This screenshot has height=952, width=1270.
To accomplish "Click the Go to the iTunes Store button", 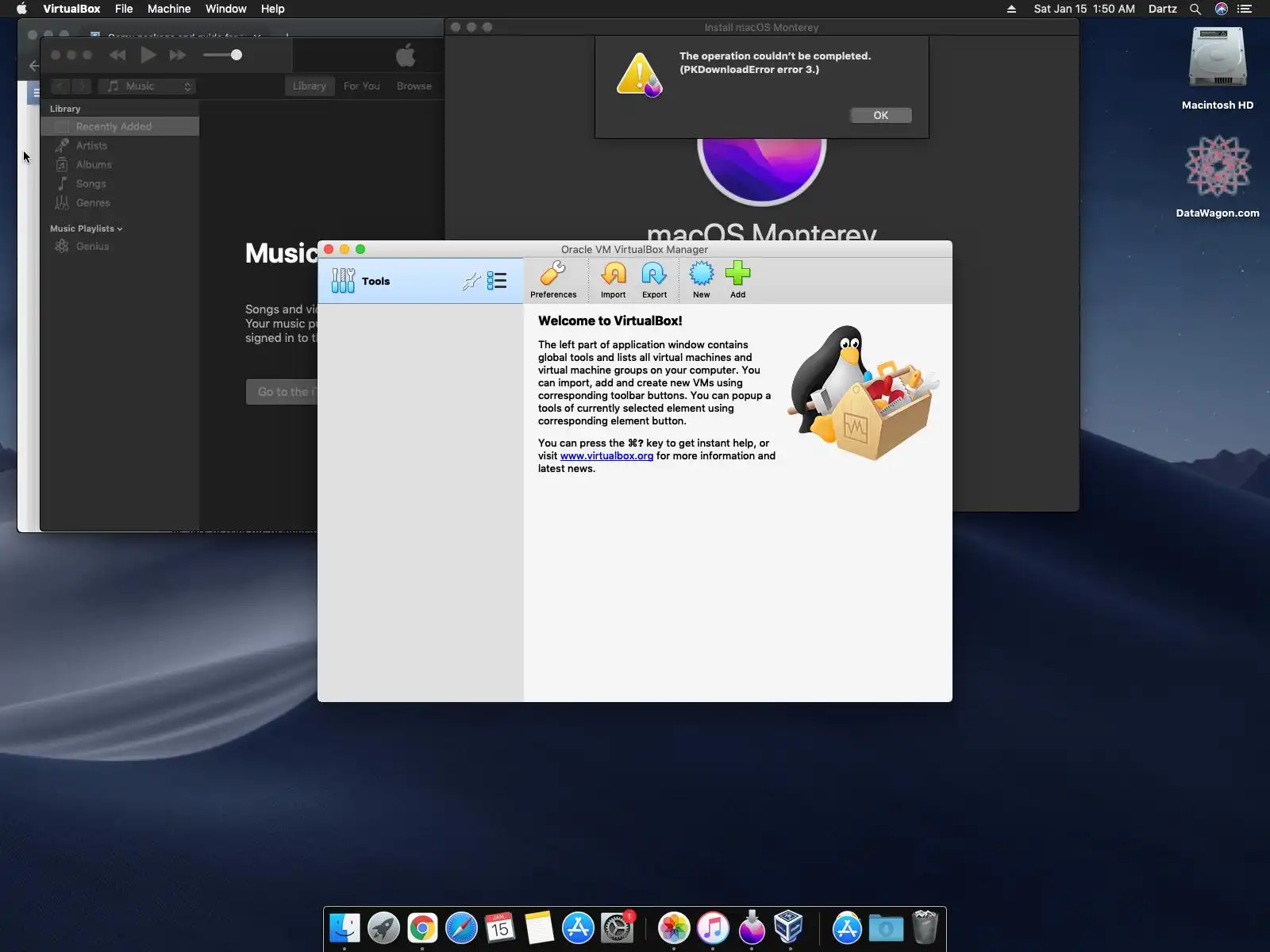I will tap(283, 392).
